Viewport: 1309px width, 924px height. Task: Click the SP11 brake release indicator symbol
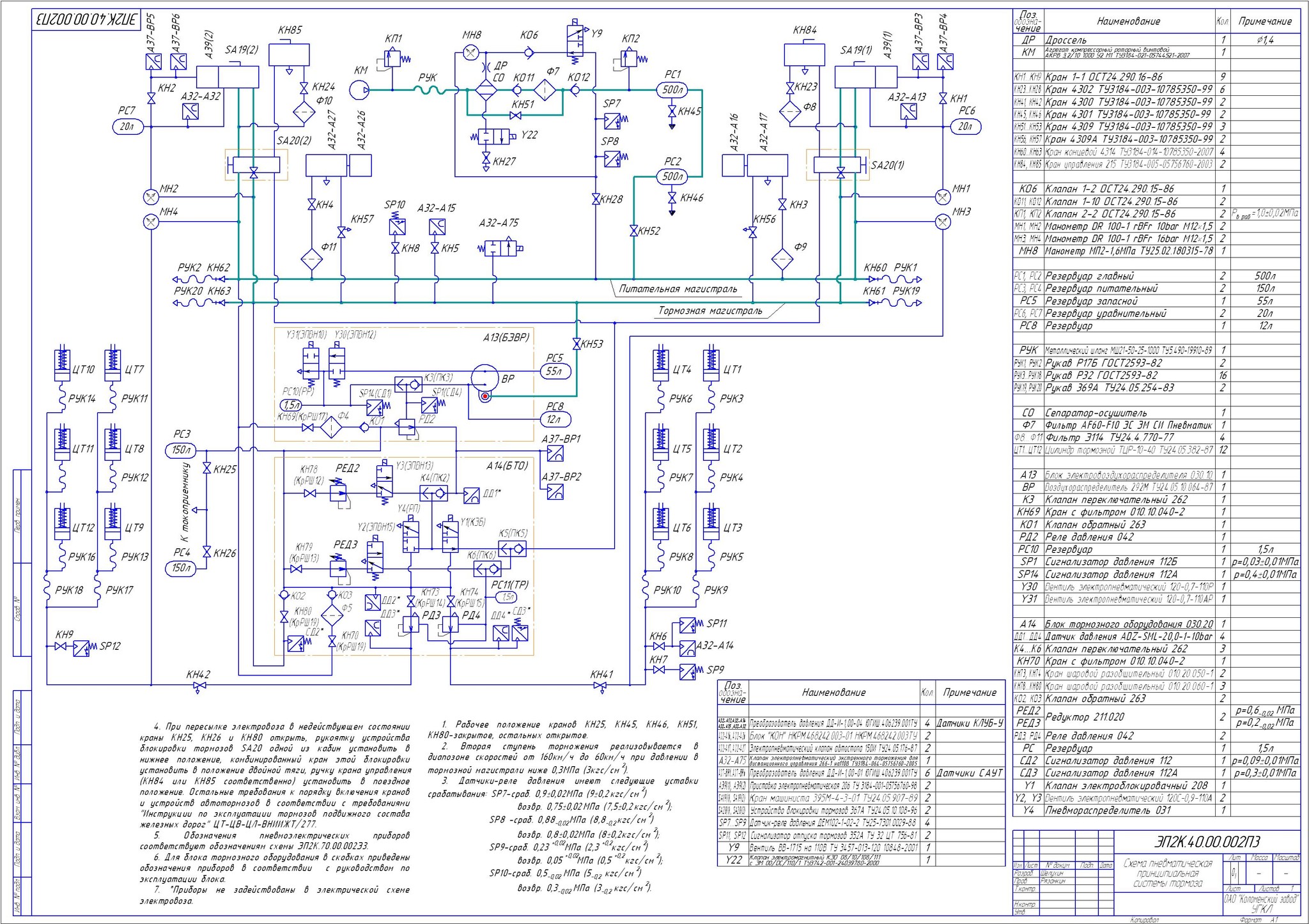point(689,624)
